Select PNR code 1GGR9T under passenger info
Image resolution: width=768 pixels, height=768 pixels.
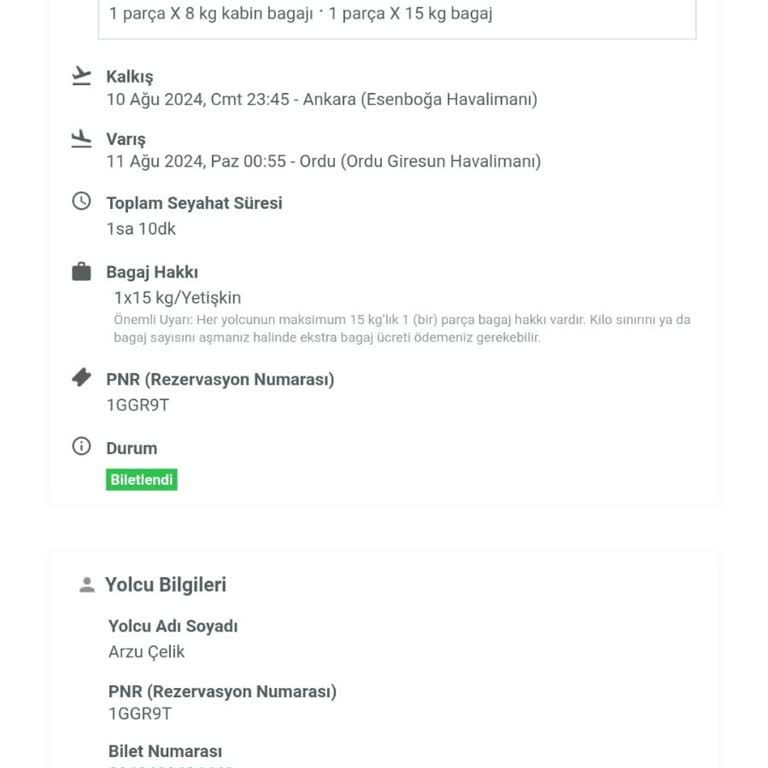tap(140, 714)
